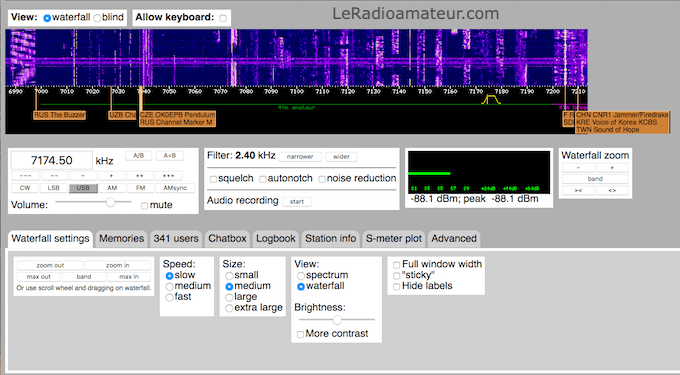Open the Chatbox tab
Image resolution: width=680 pixels, height=375 pixels.
pyautogui.click(x=227, y=239)
